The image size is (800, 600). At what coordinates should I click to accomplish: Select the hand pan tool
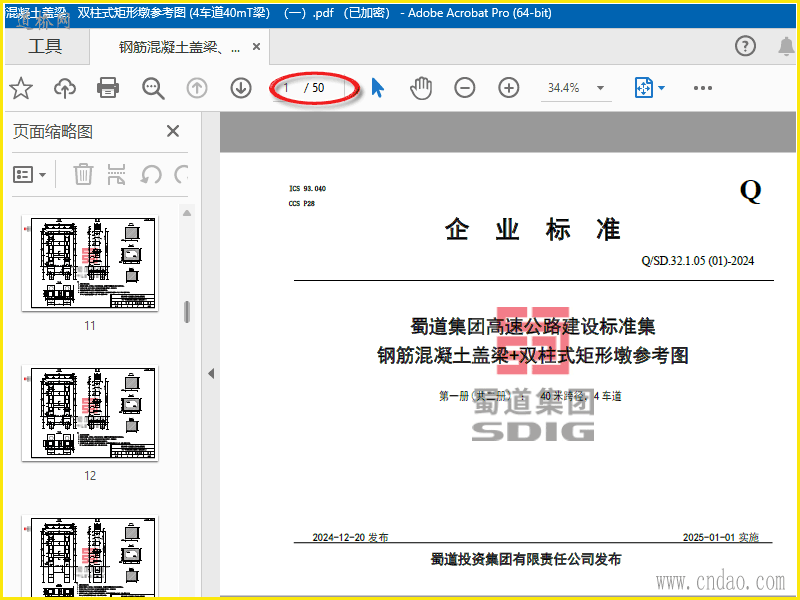[421, 88]
